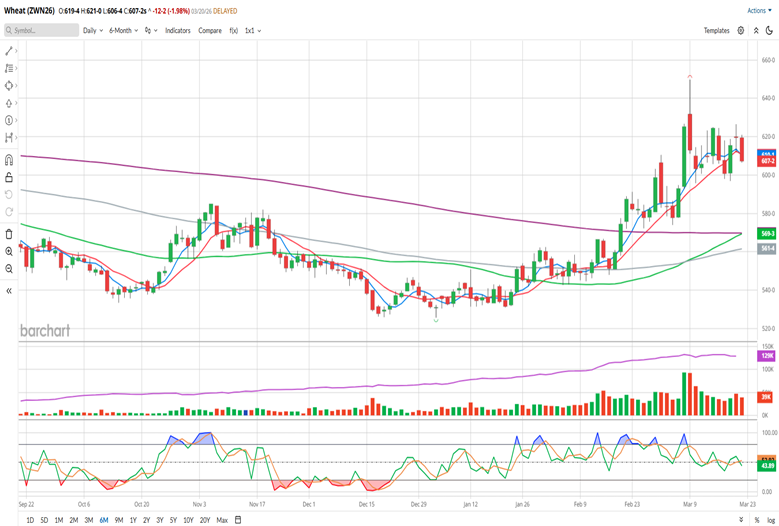Click the low marker below January candle
The image size is (779, 526).
[436, 321]
